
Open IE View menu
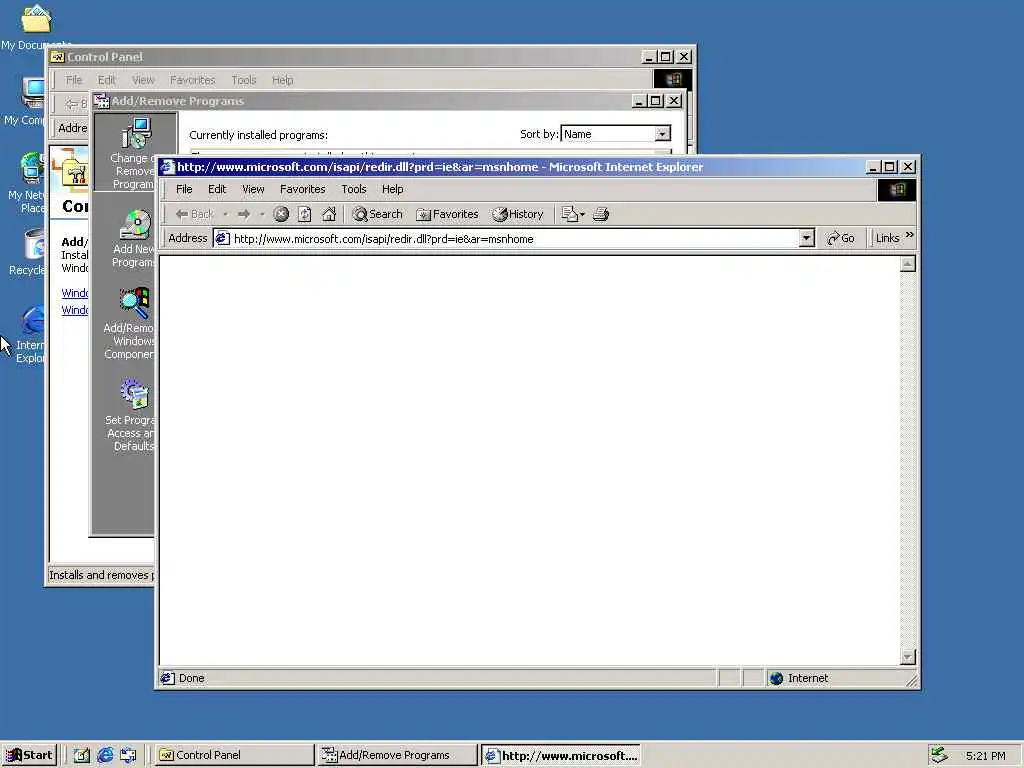coord(253,189)
